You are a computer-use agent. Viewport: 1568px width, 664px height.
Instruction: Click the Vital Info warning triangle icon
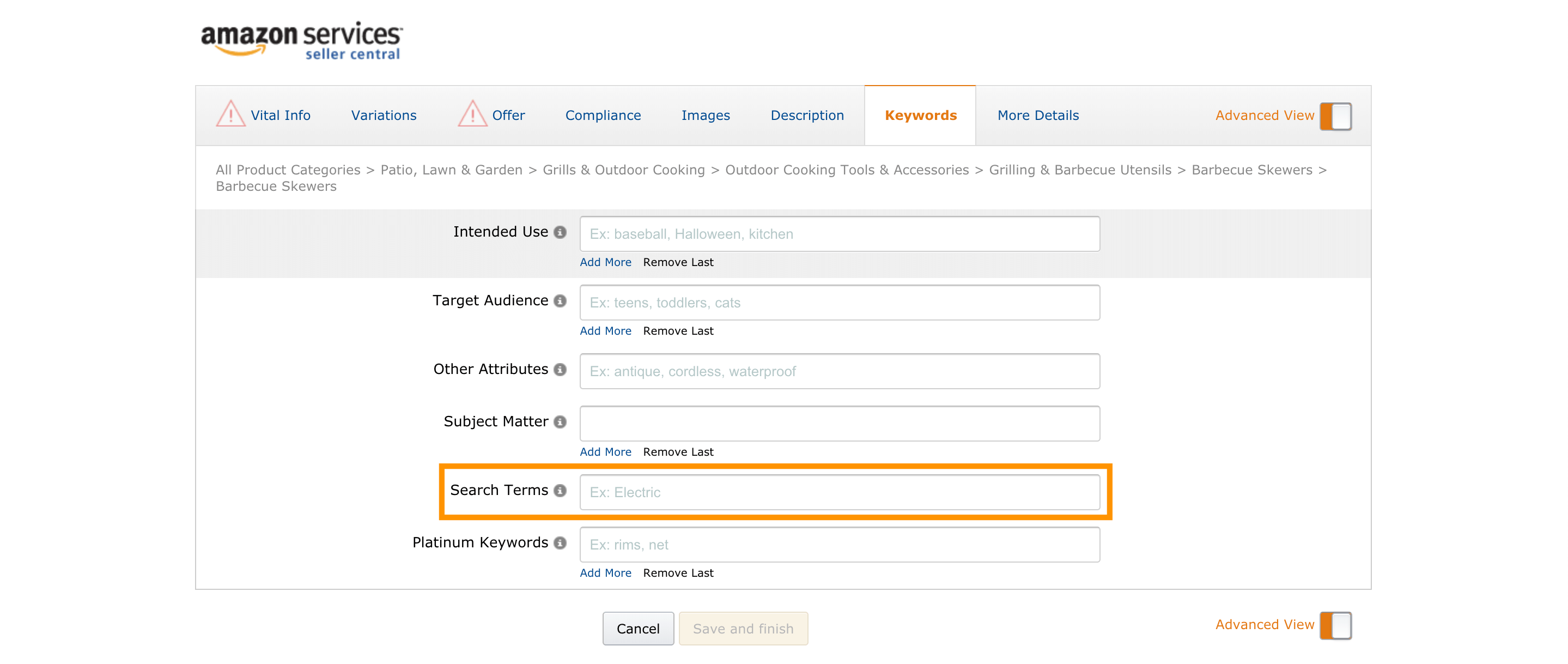coord(230,114)
